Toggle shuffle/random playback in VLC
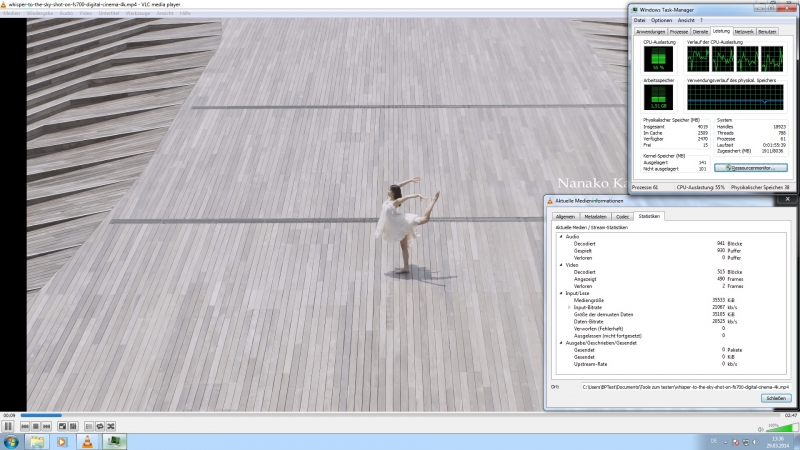Screen dimensions: 800x450 pos(111,426)
